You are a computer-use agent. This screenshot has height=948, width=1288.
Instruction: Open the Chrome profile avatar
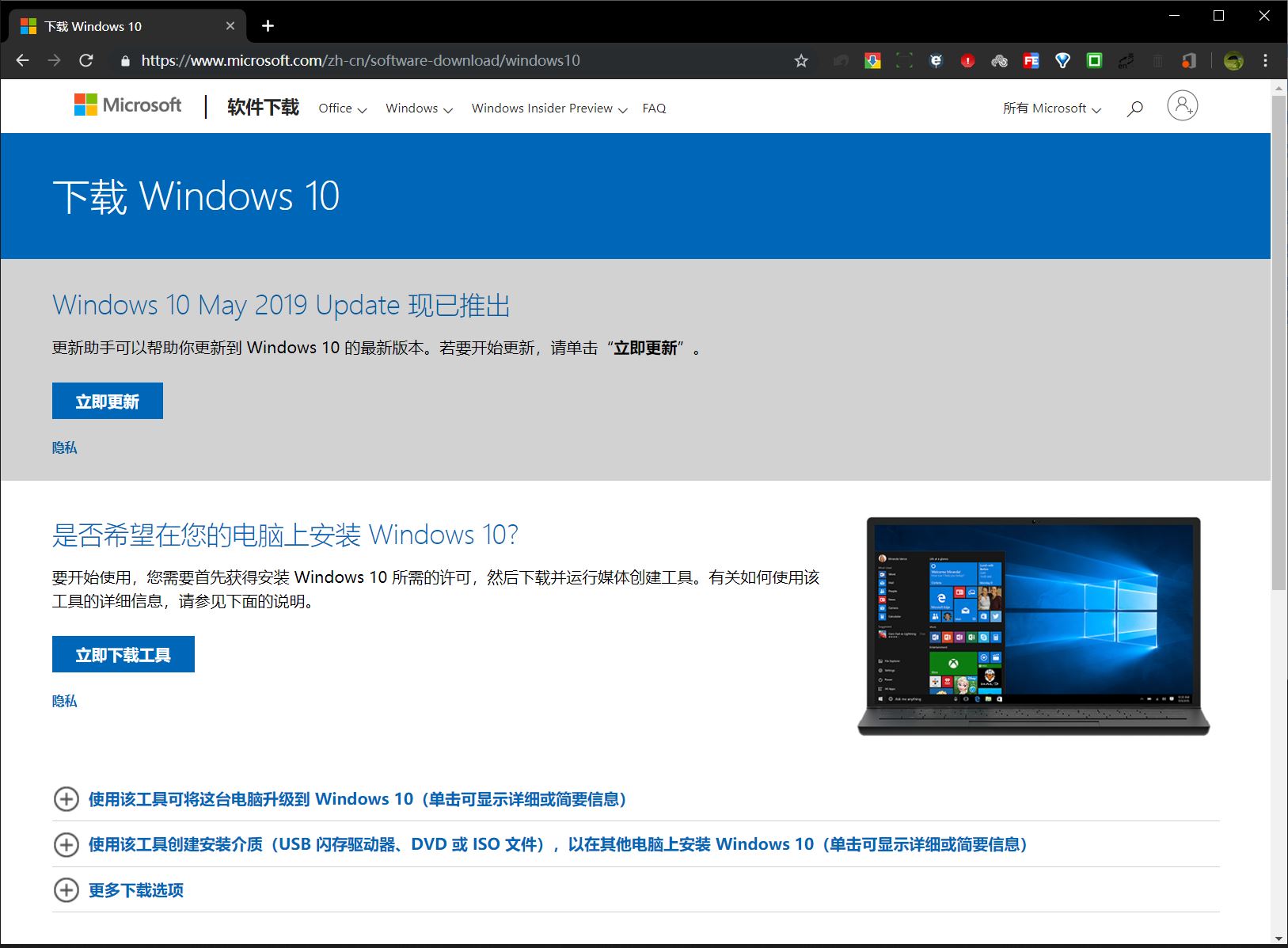coord(1233,61)
